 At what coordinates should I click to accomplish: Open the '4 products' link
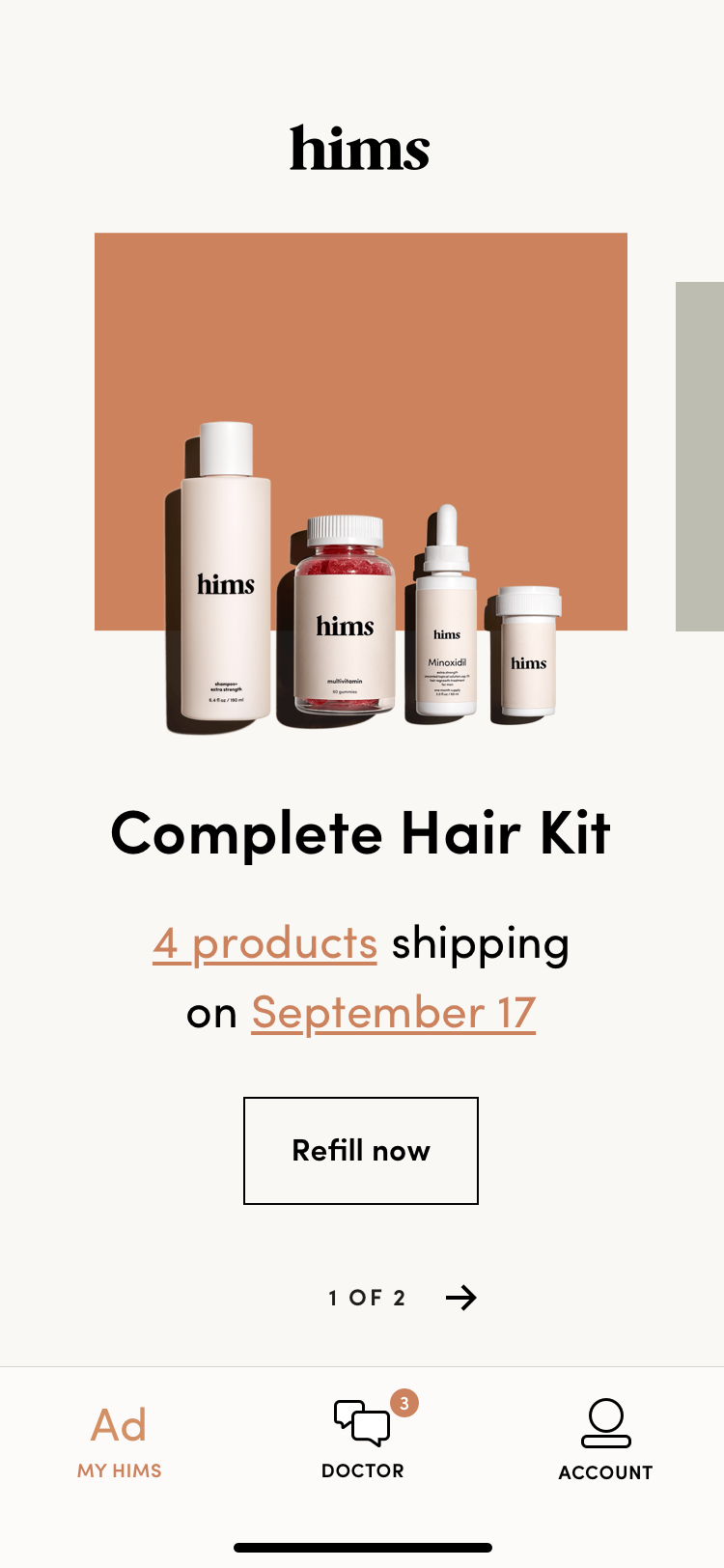(x=265, y=943)
